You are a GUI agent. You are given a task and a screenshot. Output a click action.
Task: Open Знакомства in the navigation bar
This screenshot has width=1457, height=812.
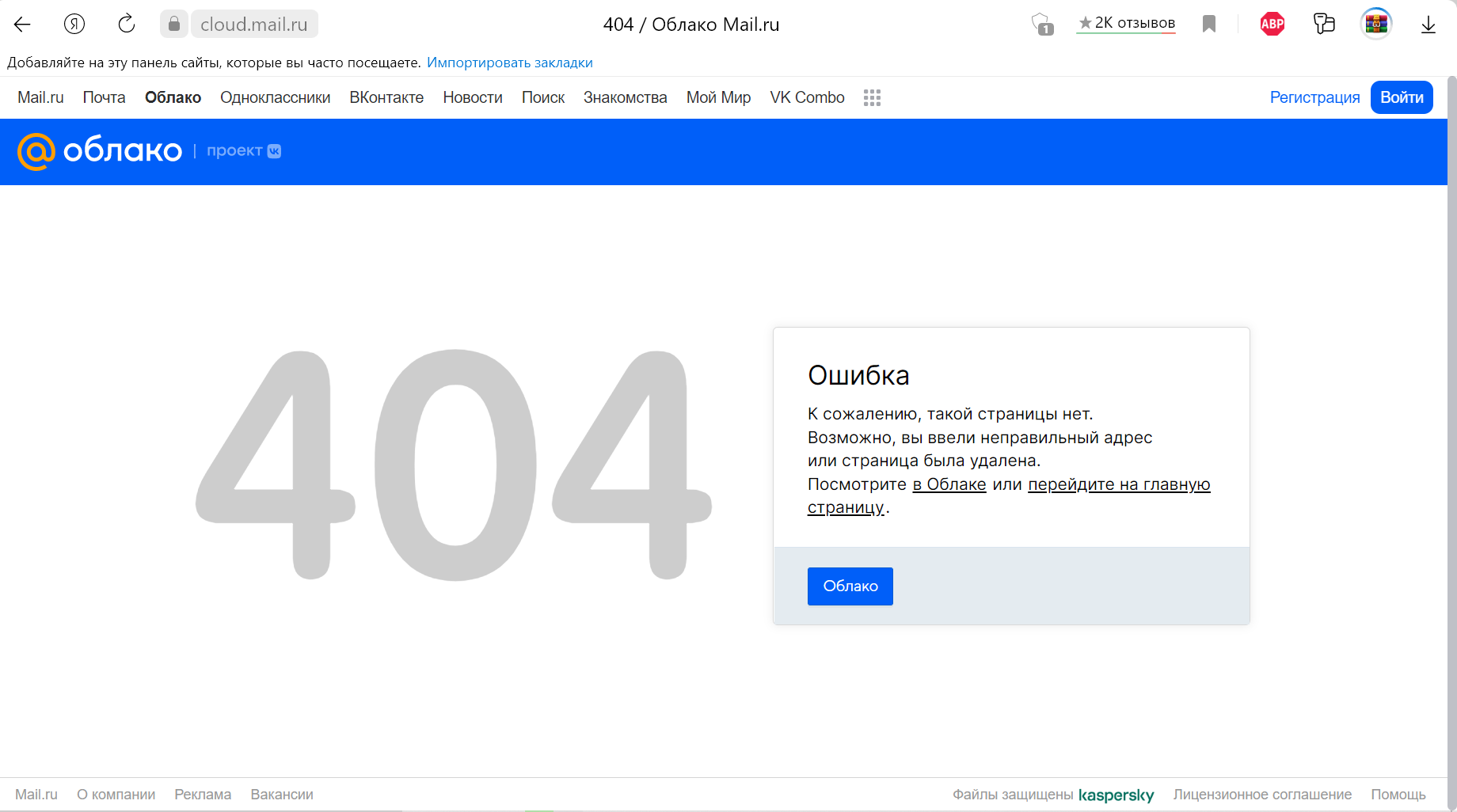pyautogui.click(x=626, y=97)
